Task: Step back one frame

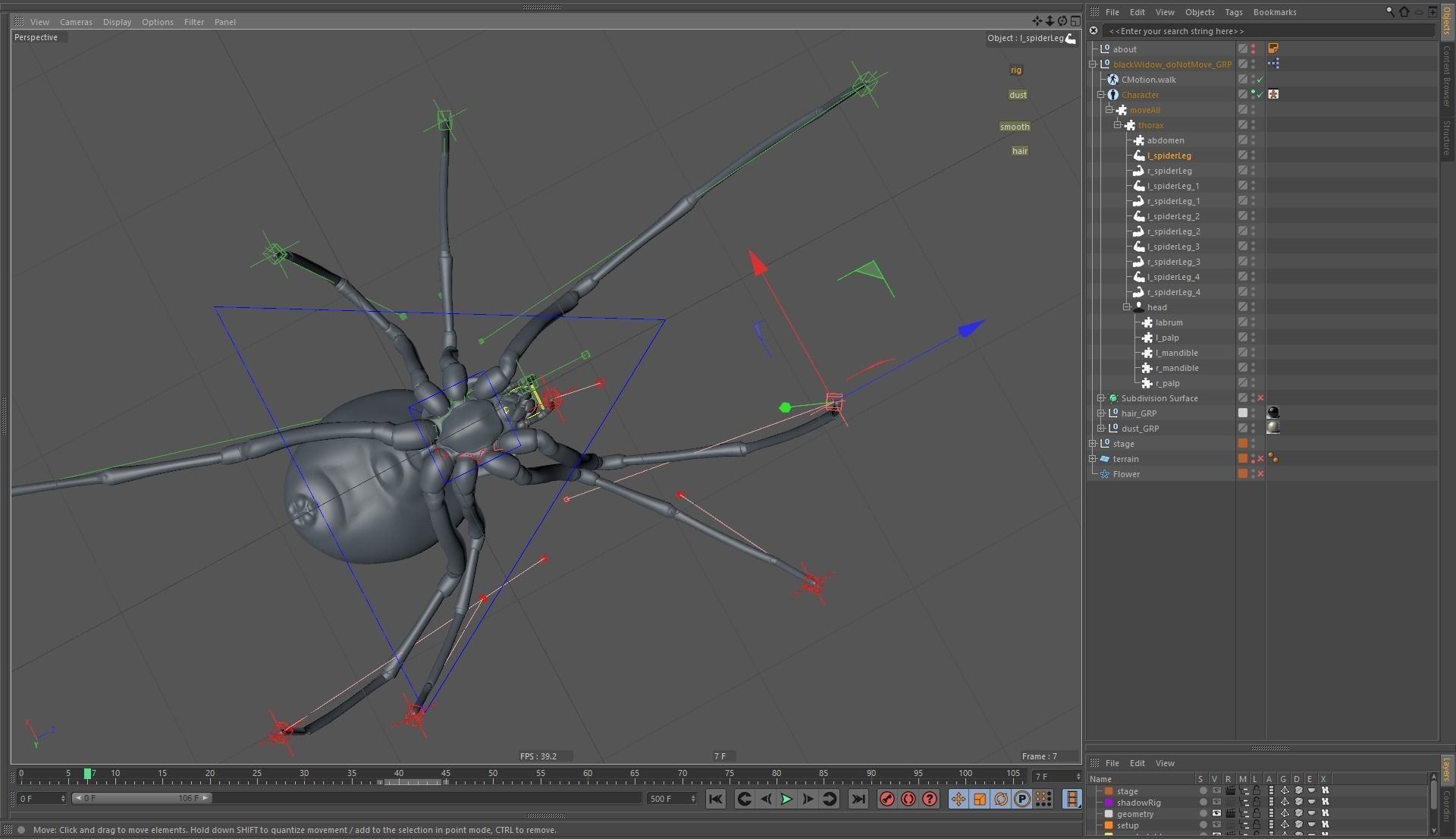Action: [x=766, y=799]
